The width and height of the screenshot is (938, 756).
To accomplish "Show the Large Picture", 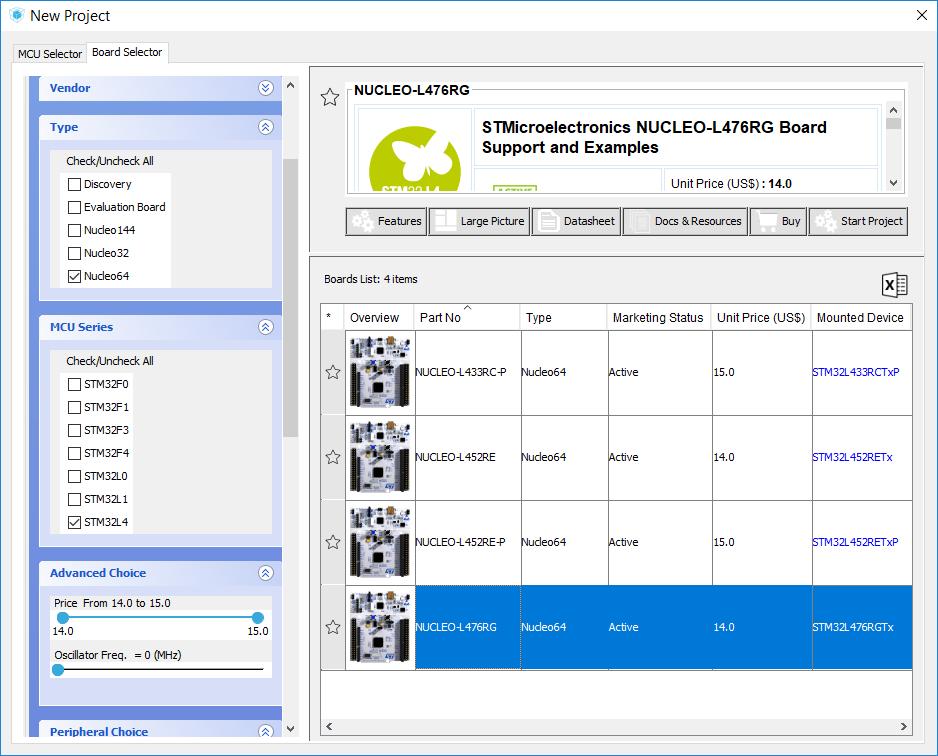I will click(479, 221).
